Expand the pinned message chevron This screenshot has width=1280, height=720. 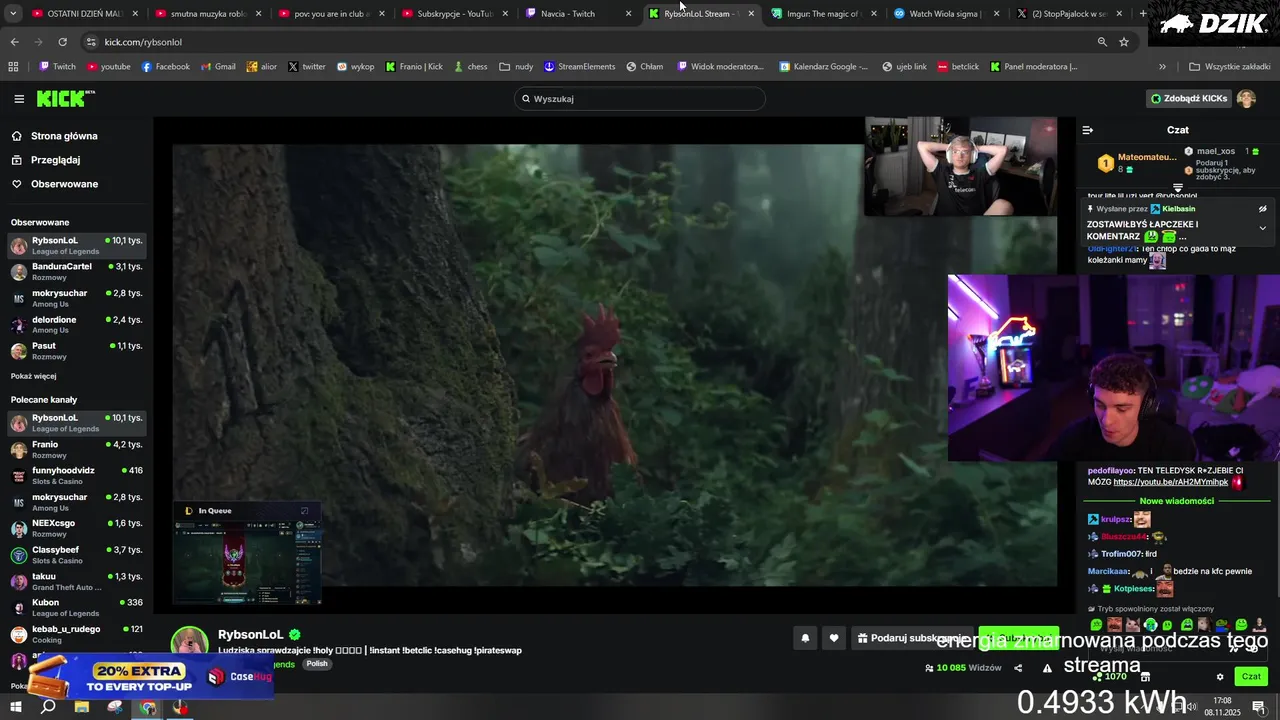coord(1262,228)
